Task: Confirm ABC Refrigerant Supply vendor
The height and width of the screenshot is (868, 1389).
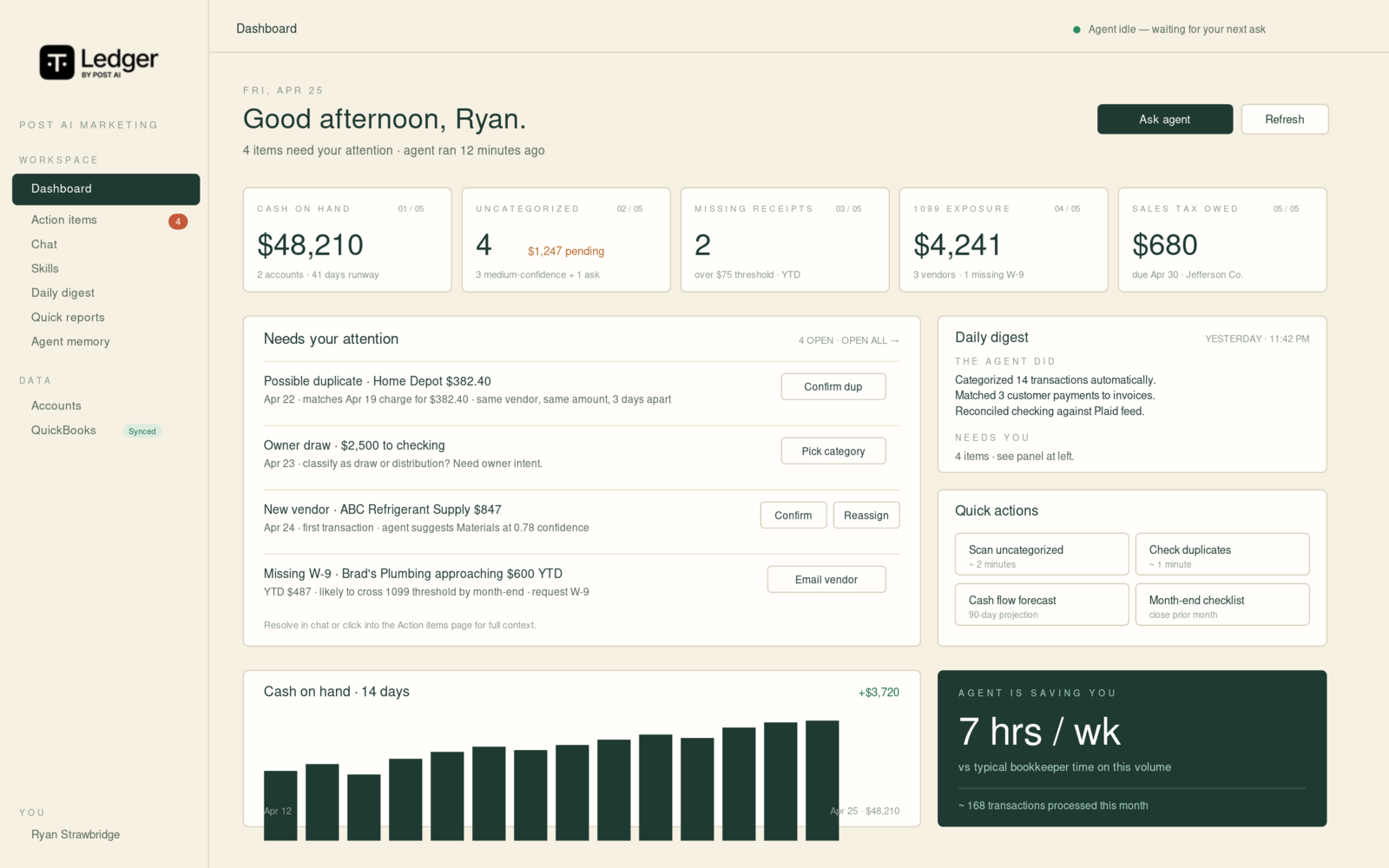Action: pyautogui.click(x=793, y=516)
